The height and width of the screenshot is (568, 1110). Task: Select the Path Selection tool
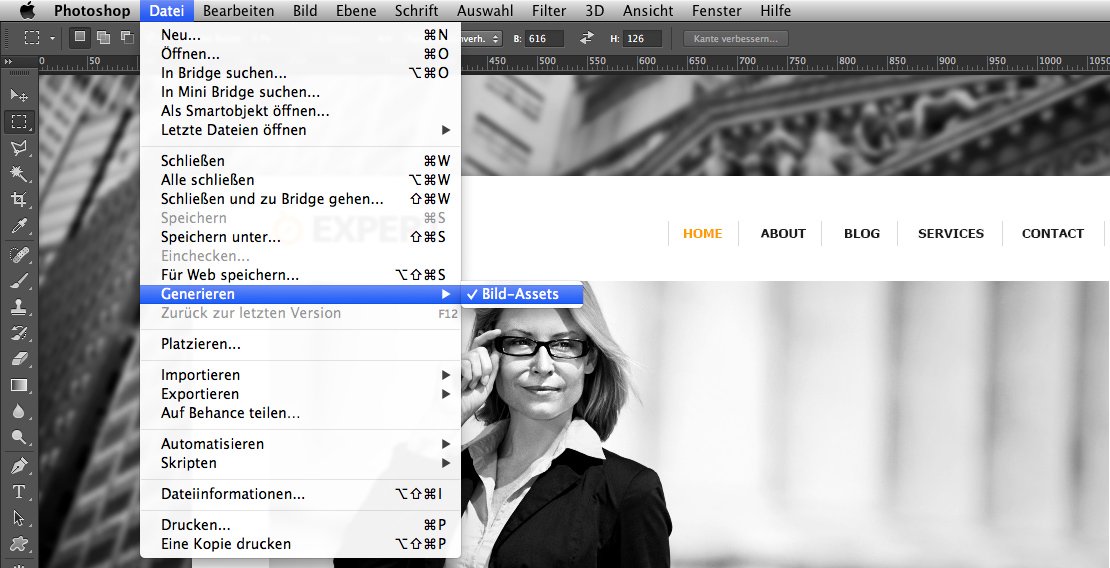pos(18,518)
